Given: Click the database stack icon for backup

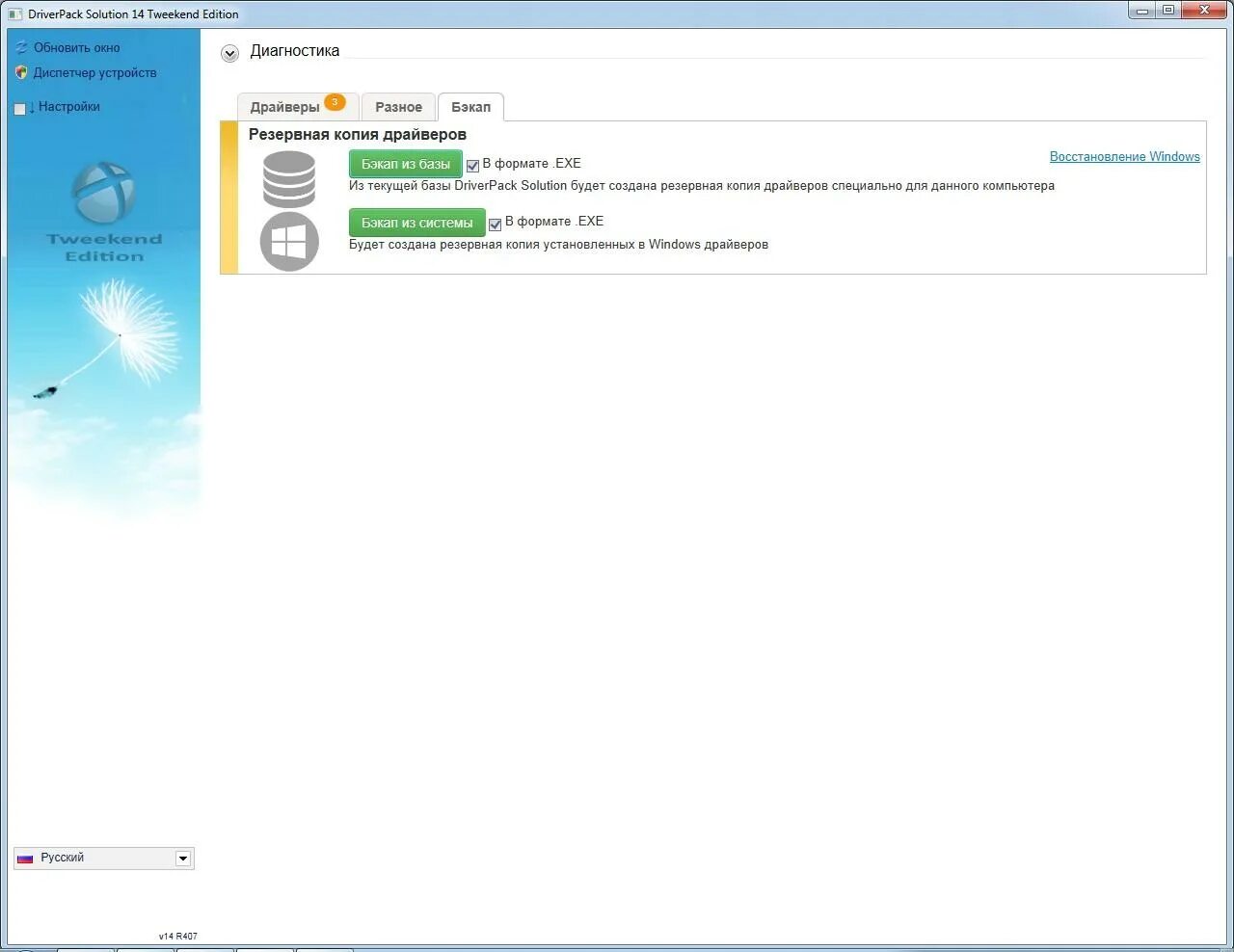Looking at the screenshot, I should tap(288, 178).
